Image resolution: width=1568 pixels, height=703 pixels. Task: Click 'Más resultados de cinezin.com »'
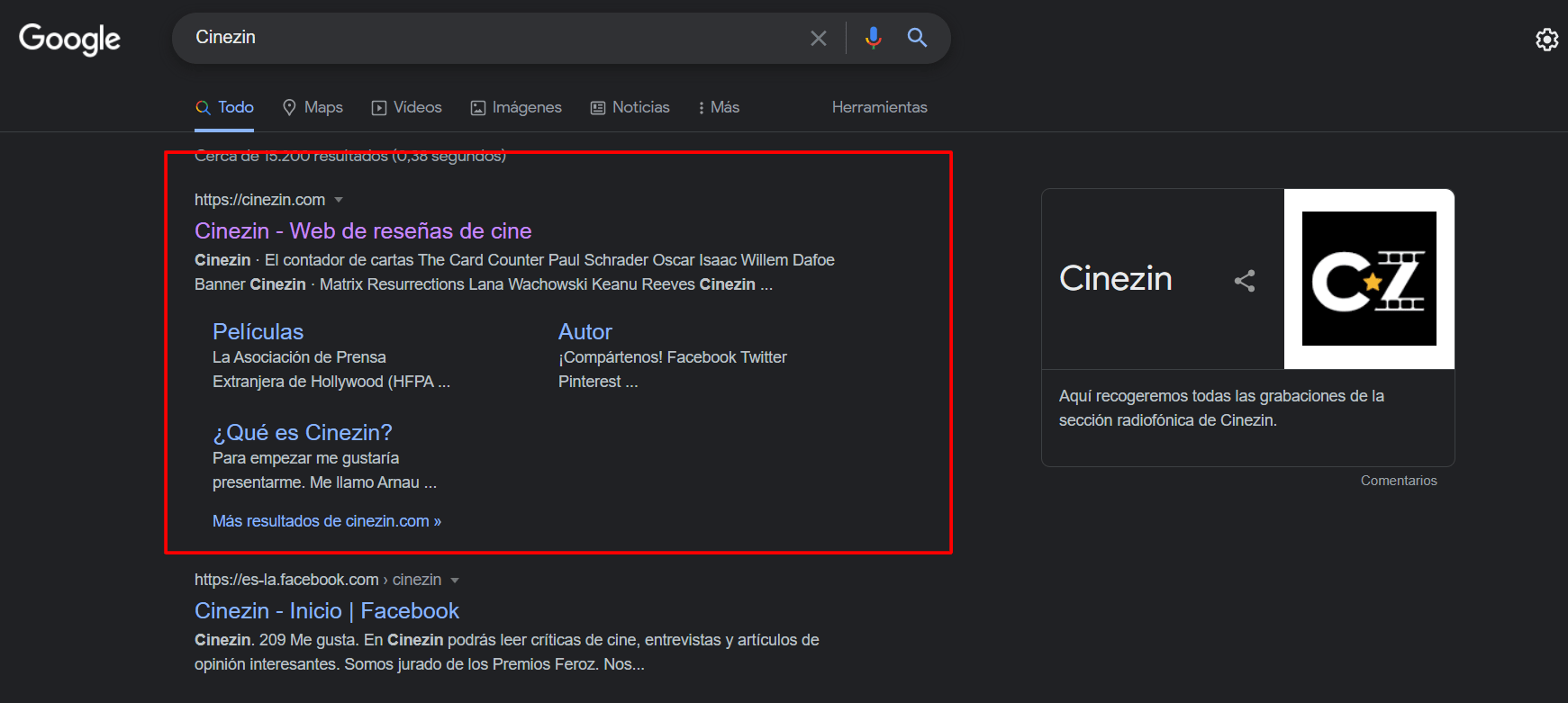(327, 521)
